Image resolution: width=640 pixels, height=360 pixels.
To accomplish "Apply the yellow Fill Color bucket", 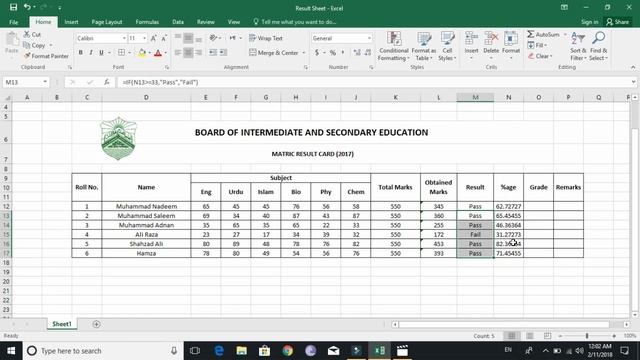I will tap(142, 53).
